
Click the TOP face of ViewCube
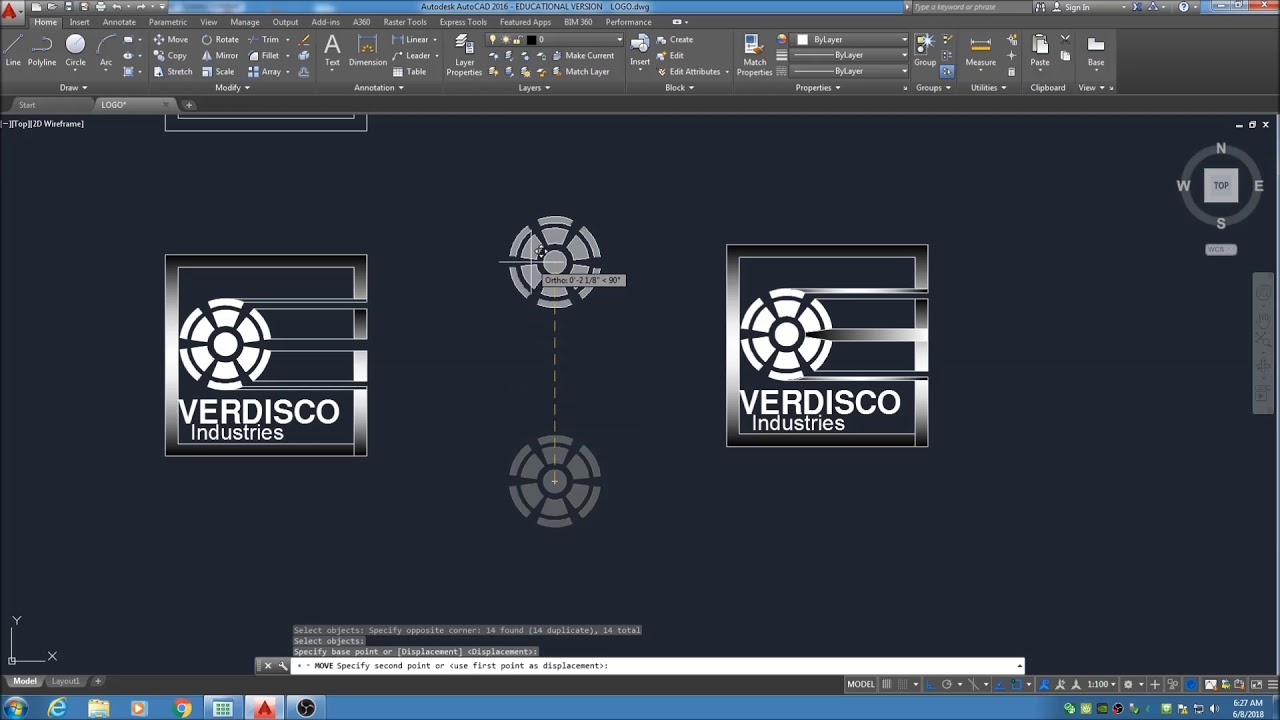pyautogui.click(x=1221, y=185)
